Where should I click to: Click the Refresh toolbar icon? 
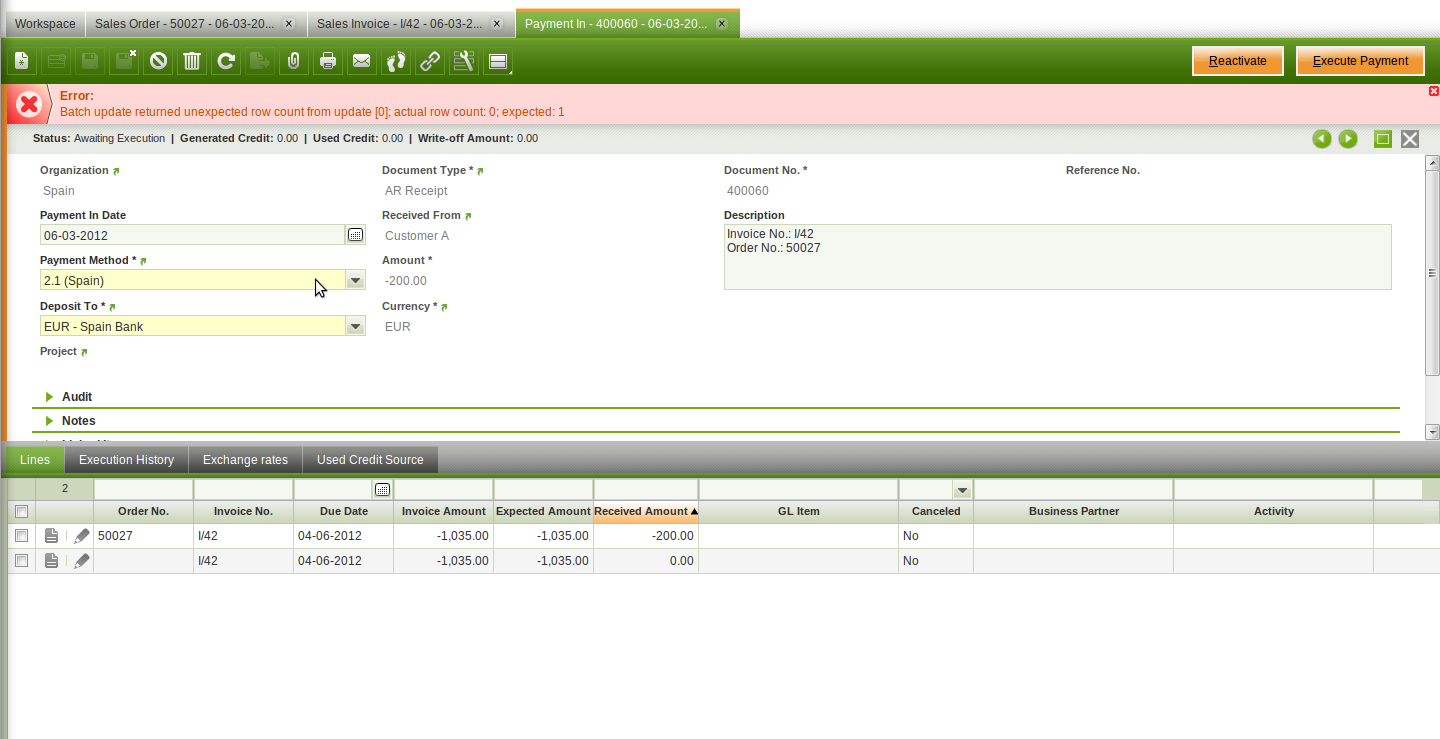(226, 62)
